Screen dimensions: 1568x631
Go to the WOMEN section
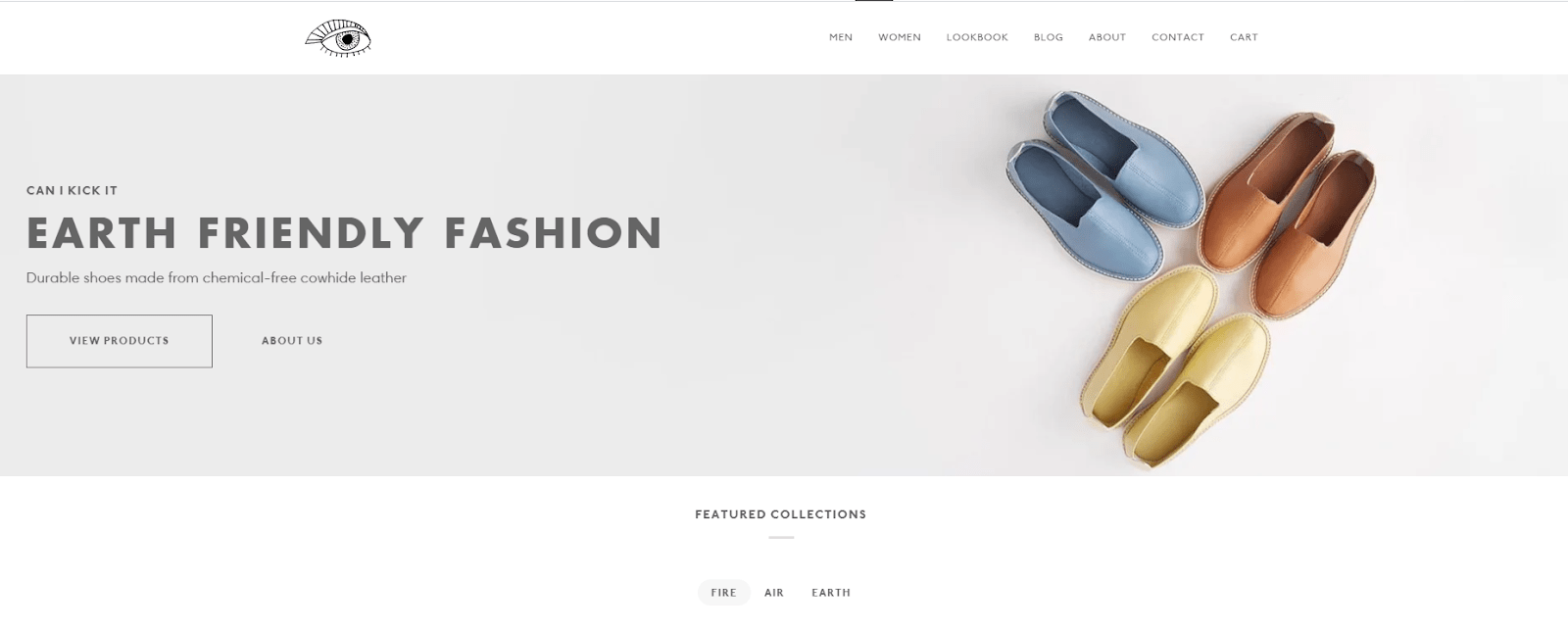[900, 37]
